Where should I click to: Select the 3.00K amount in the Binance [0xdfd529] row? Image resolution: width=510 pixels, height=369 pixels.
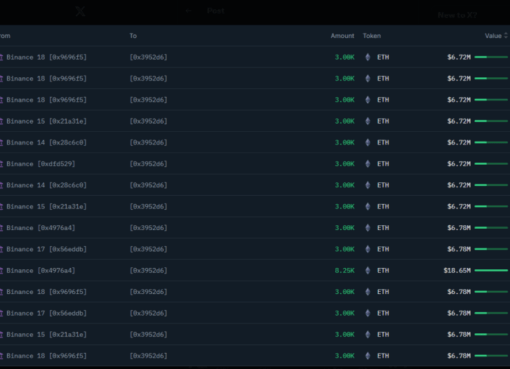click(x=345, y=164)
